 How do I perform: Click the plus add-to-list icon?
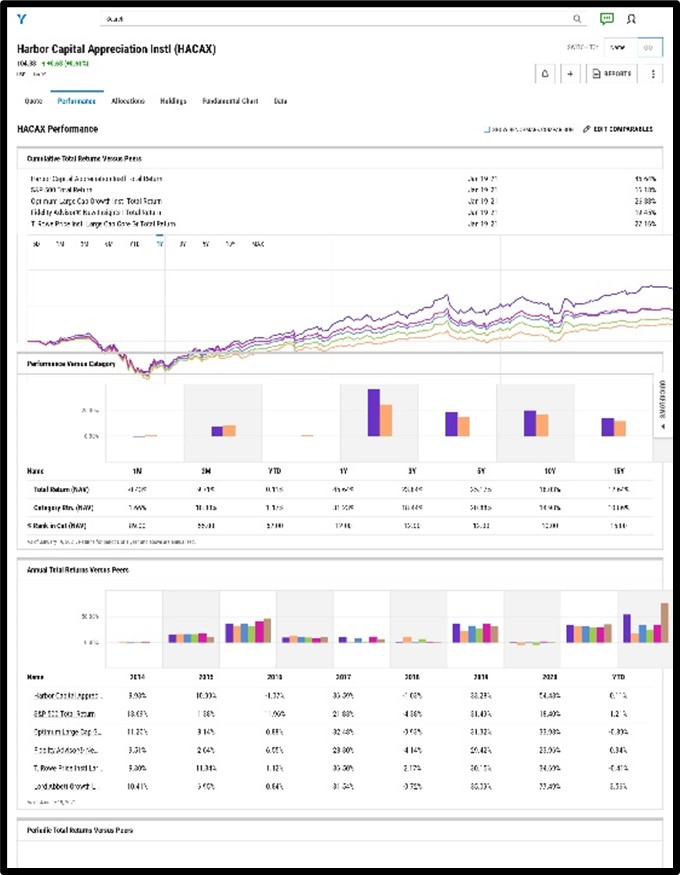click(570, 74)
